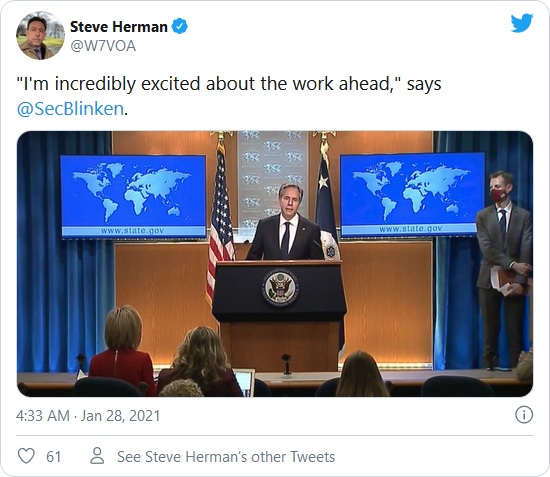See Steve Herman's other Tweets
The width and height of the screenshot is (550, 477).
pos(226,457)
